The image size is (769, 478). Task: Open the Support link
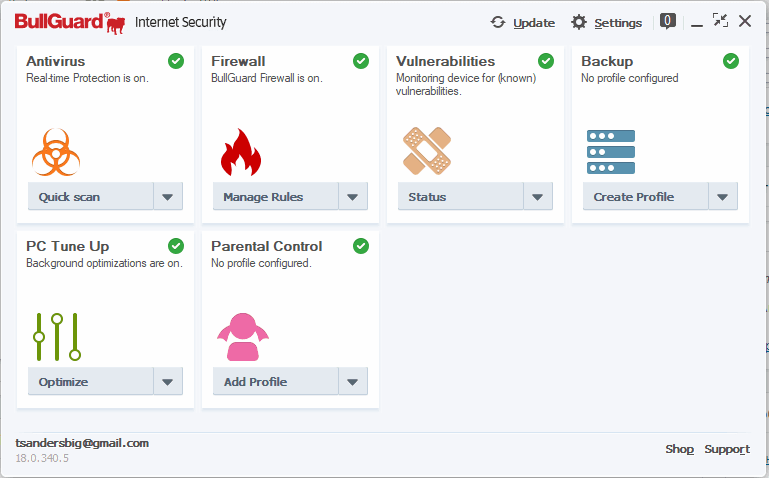(x=727, y=449)
